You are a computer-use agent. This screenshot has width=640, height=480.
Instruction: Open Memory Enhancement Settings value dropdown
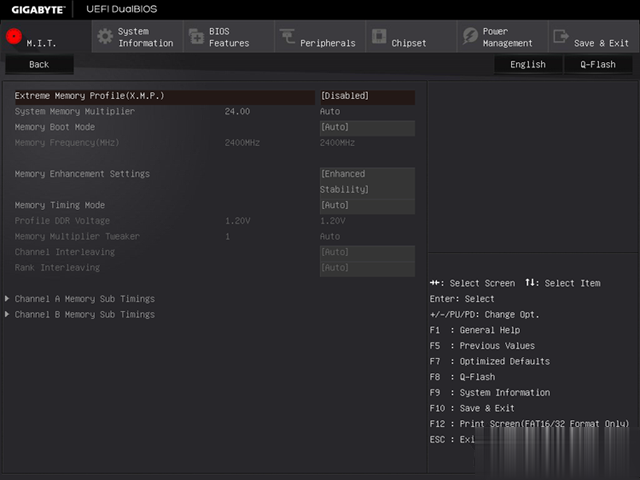click(367, 182)
